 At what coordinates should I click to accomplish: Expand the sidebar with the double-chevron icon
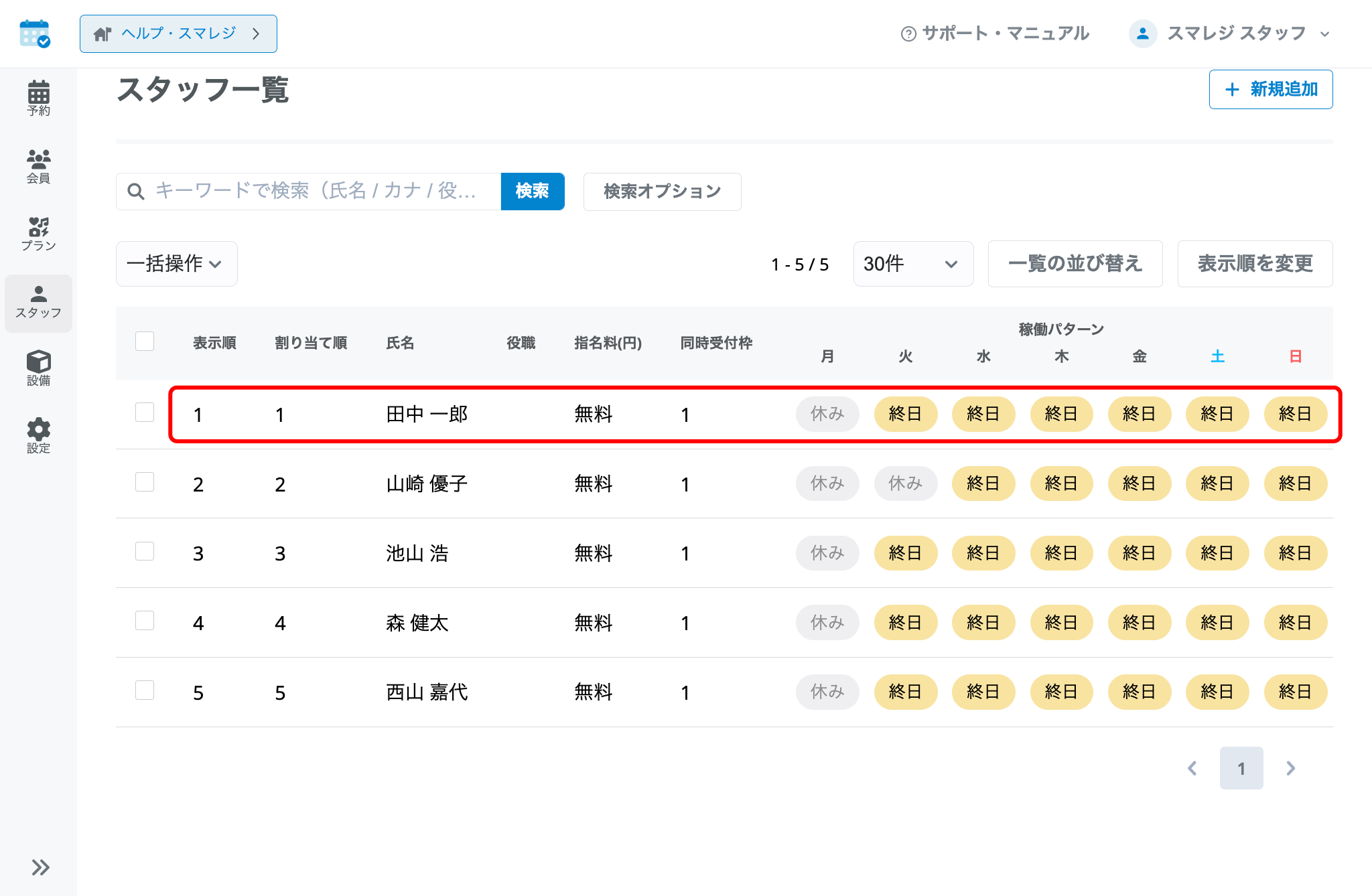[x=40, y=867]
